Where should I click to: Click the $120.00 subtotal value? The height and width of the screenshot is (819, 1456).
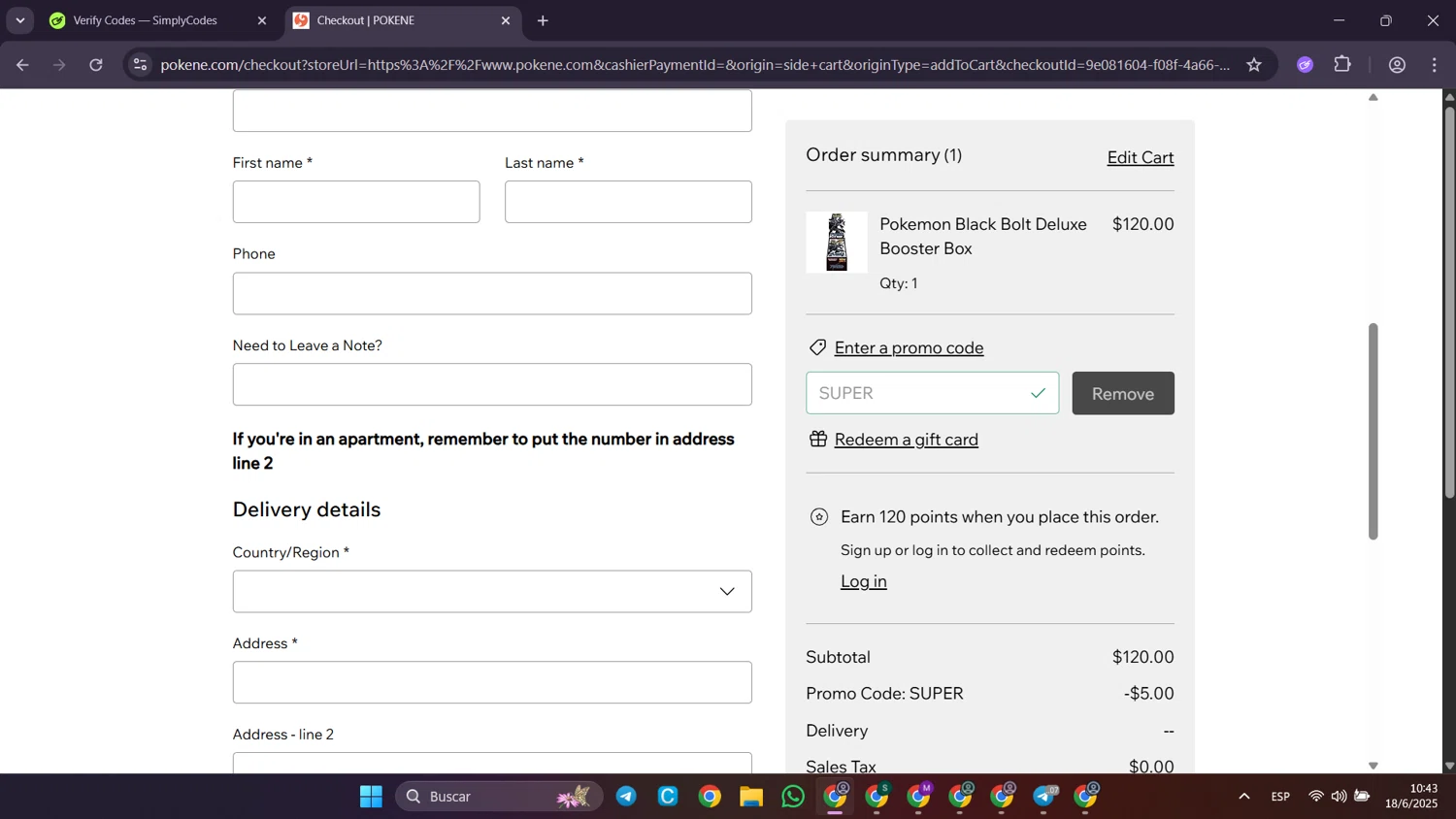1142,657
